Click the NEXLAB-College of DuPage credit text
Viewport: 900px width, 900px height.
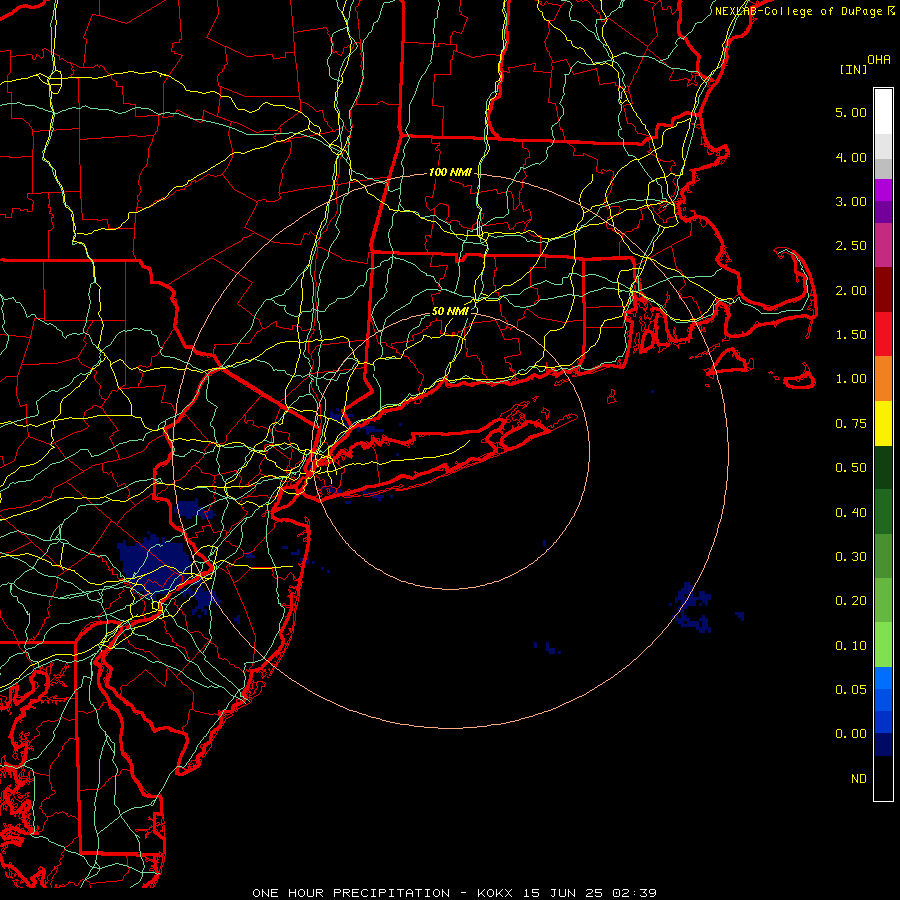click(798, 11)
